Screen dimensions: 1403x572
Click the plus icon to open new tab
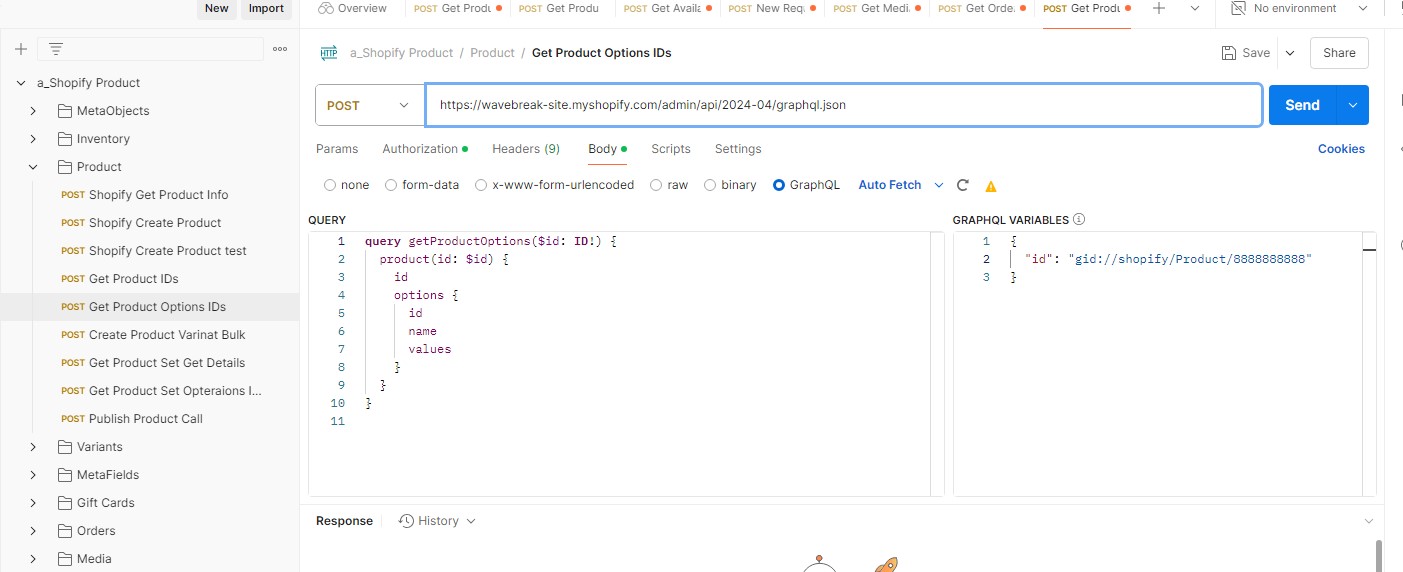[1159, 8]
